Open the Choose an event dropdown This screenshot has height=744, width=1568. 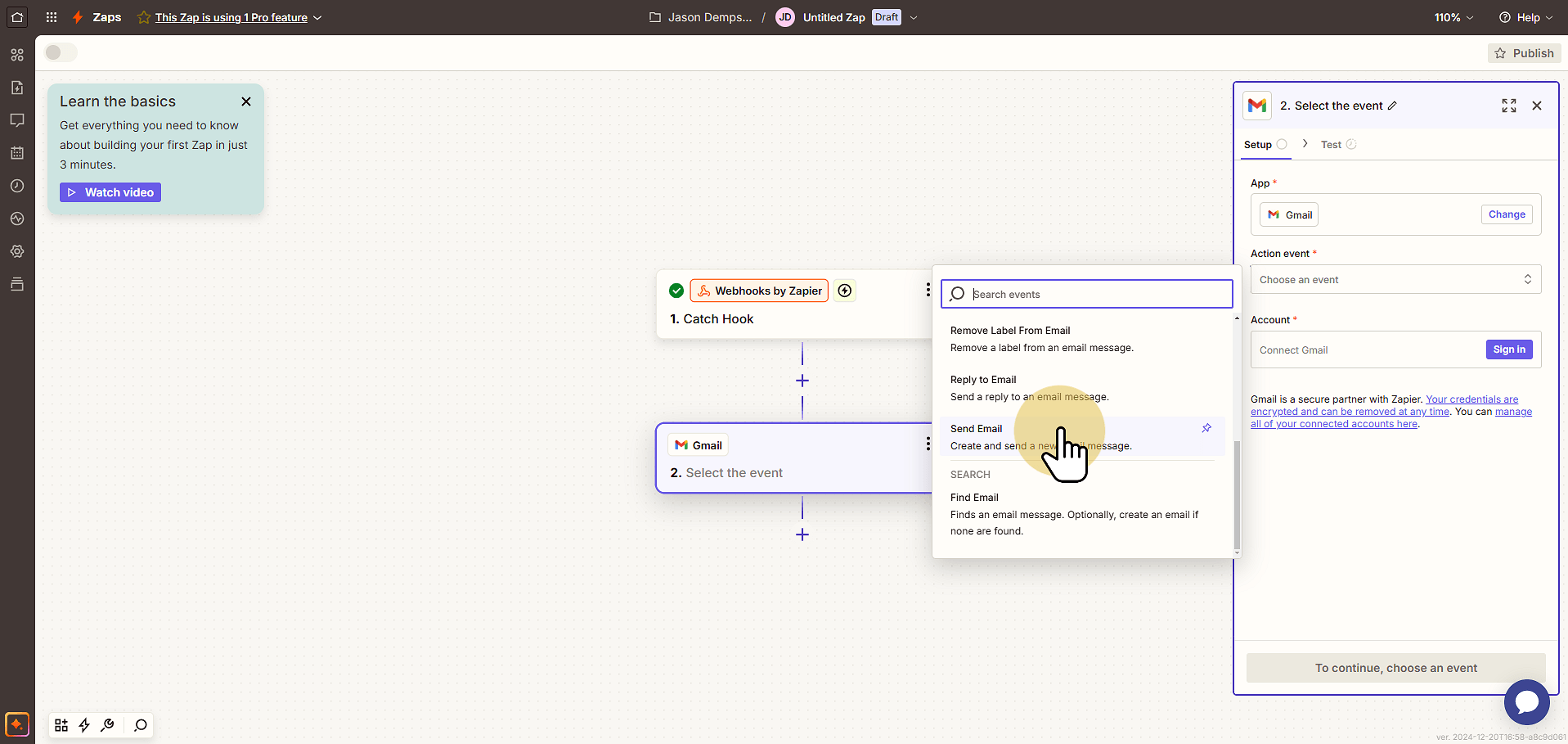tap(1395, 279)
